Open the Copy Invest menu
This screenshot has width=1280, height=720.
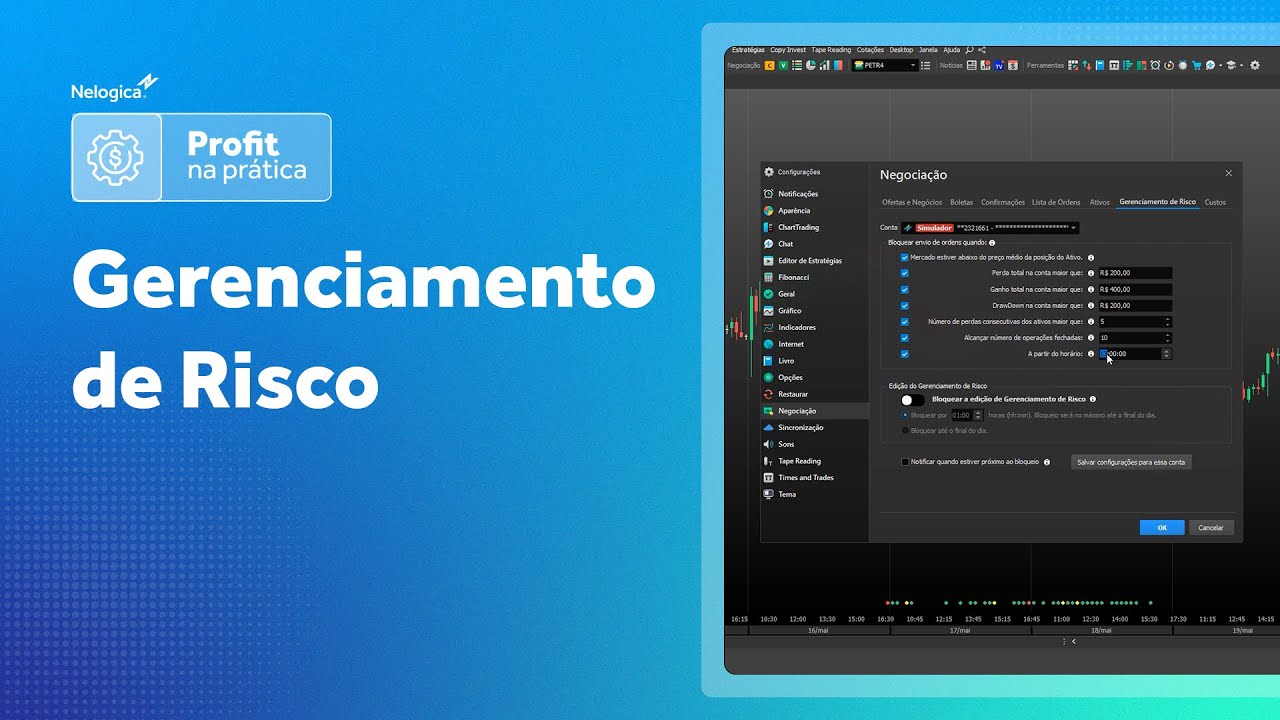[x=788, y=49]
